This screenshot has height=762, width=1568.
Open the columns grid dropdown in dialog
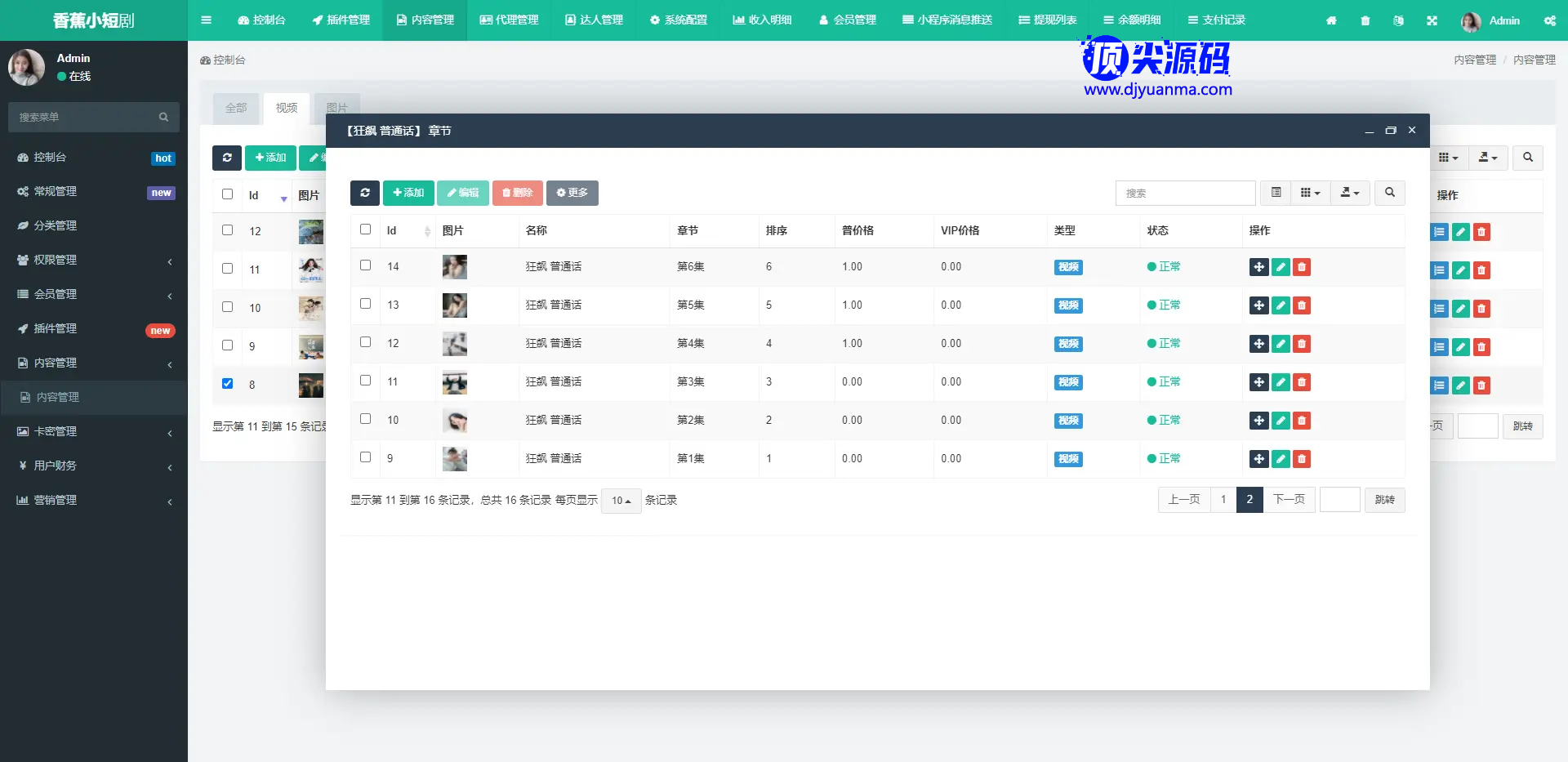tap(1310, 193)
